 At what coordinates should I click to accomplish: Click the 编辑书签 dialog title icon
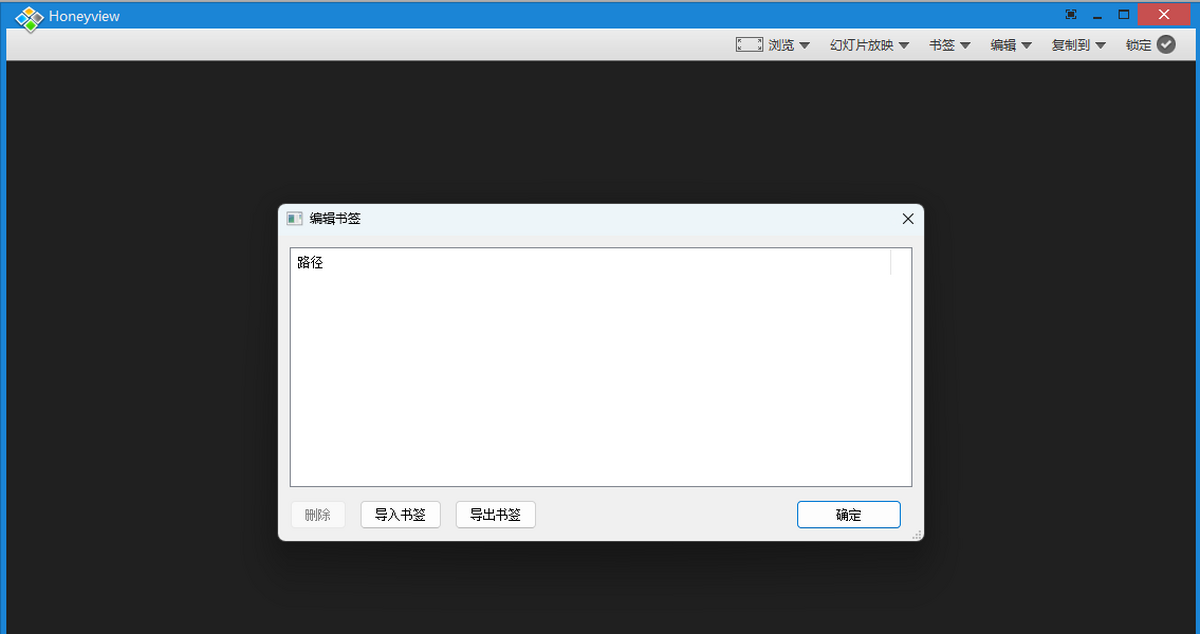(x=294, y=219)
